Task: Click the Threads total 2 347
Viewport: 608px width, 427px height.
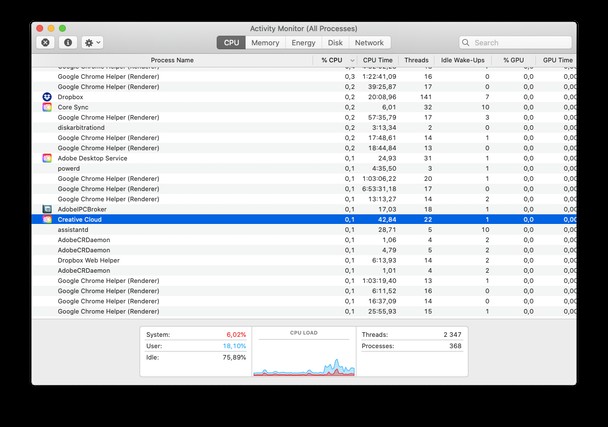Action: click(453, 334)
